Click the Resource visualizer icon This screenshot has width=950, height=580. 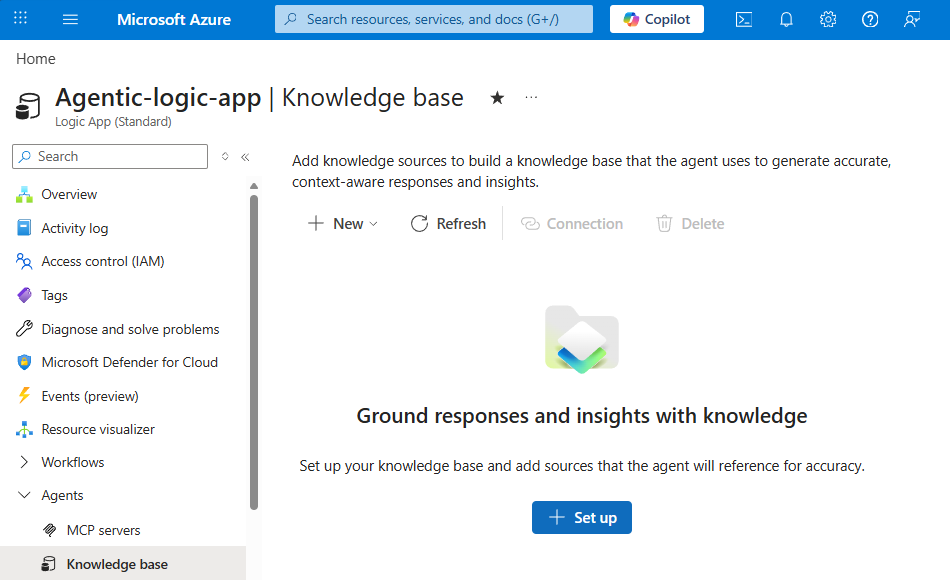click(24, 429)
